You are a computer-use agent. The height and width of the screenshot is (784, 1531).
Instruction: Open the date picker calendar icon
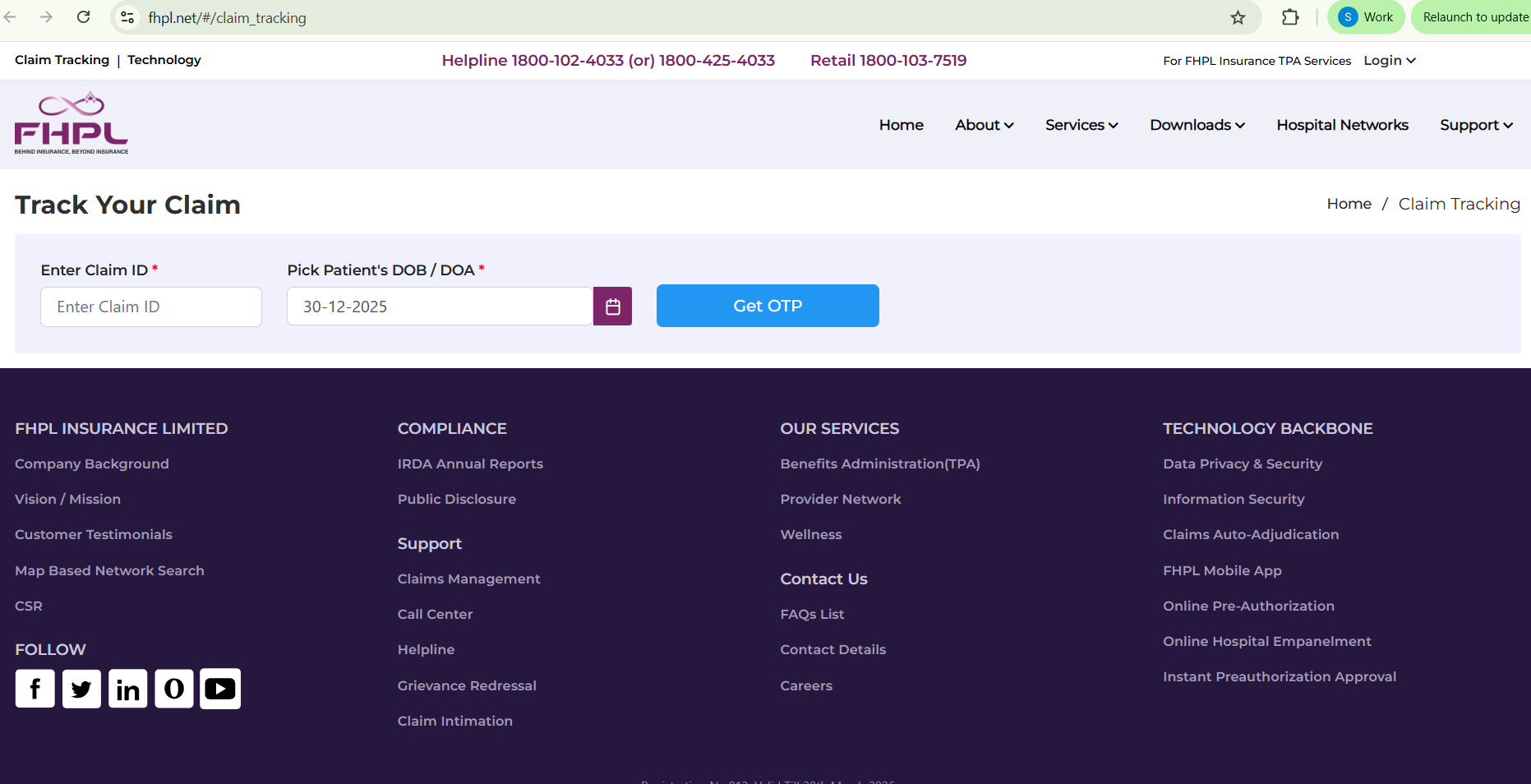click(612, 306)
